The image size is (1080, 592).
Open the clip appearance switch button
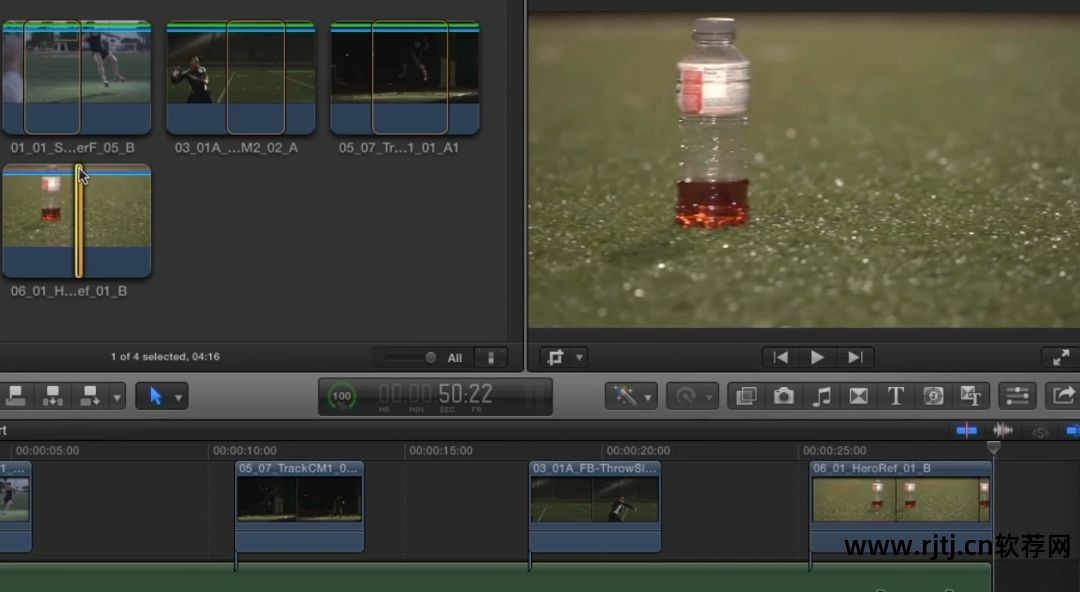point(491,358)
